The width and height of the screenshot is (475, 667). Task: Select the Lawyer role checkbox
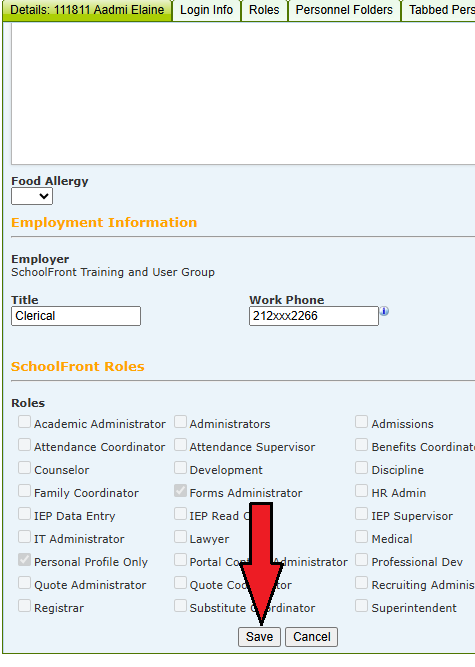point(180,537)
